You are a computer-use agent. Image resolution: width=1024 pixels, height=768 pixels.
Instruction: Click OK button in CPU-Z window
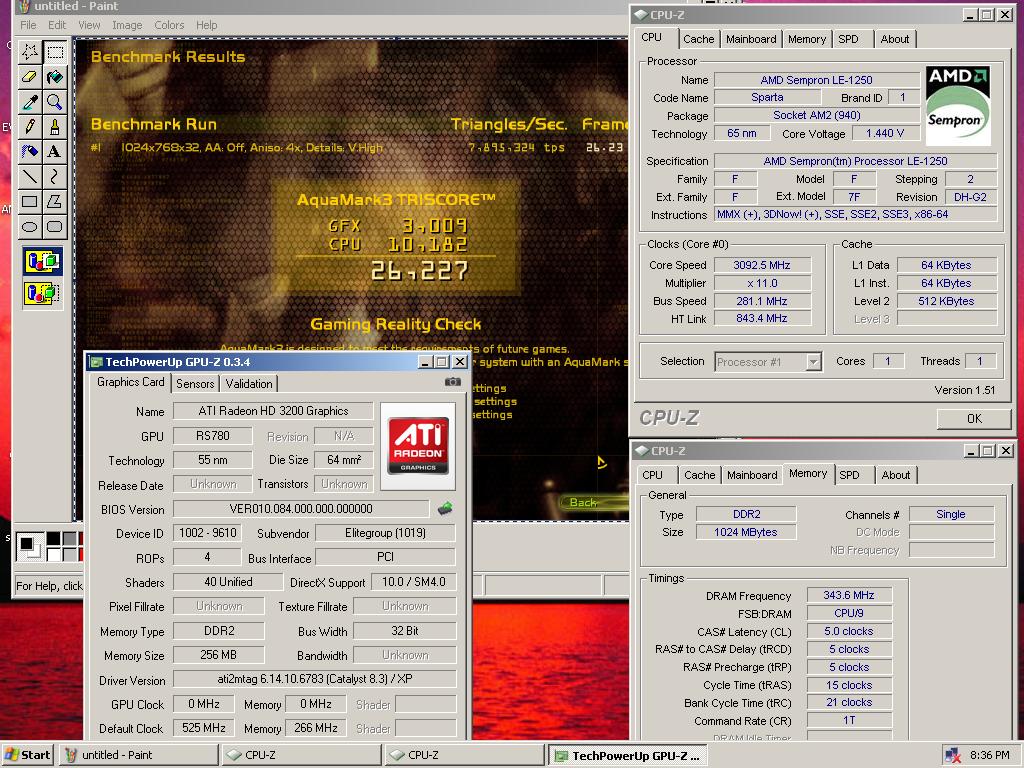click(974, 419)
